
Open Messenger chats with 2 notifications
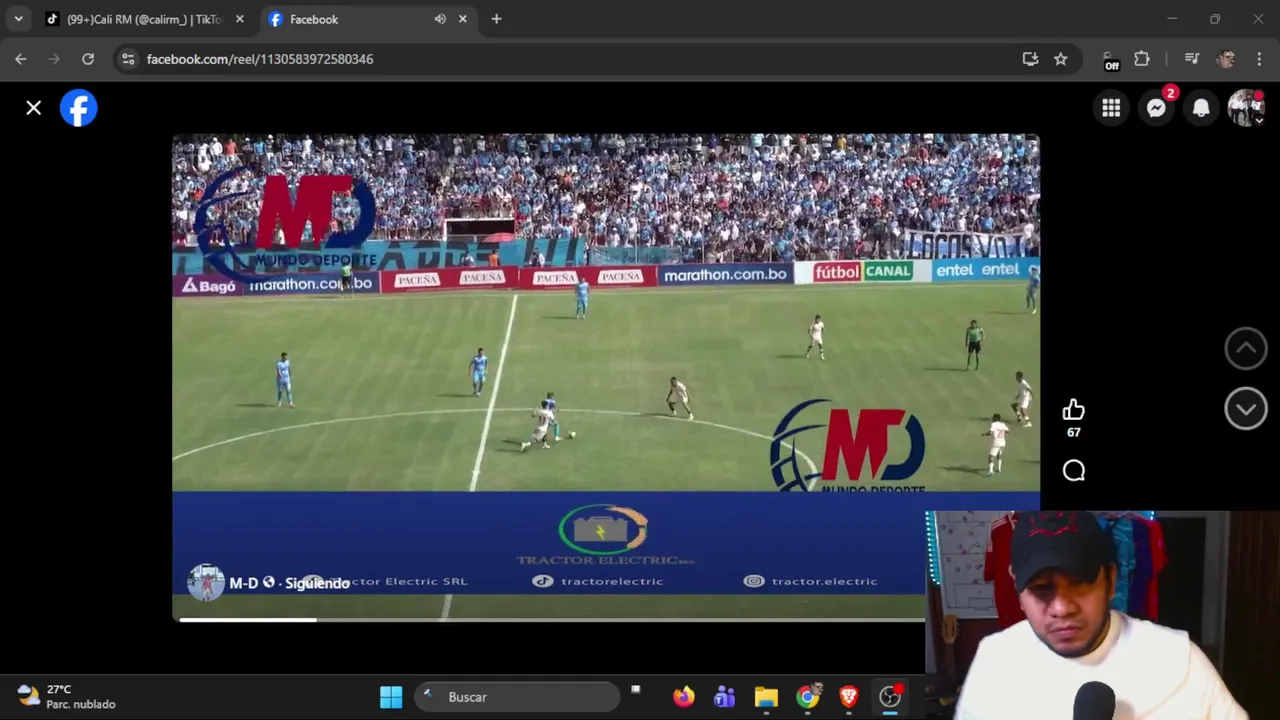1157,108
